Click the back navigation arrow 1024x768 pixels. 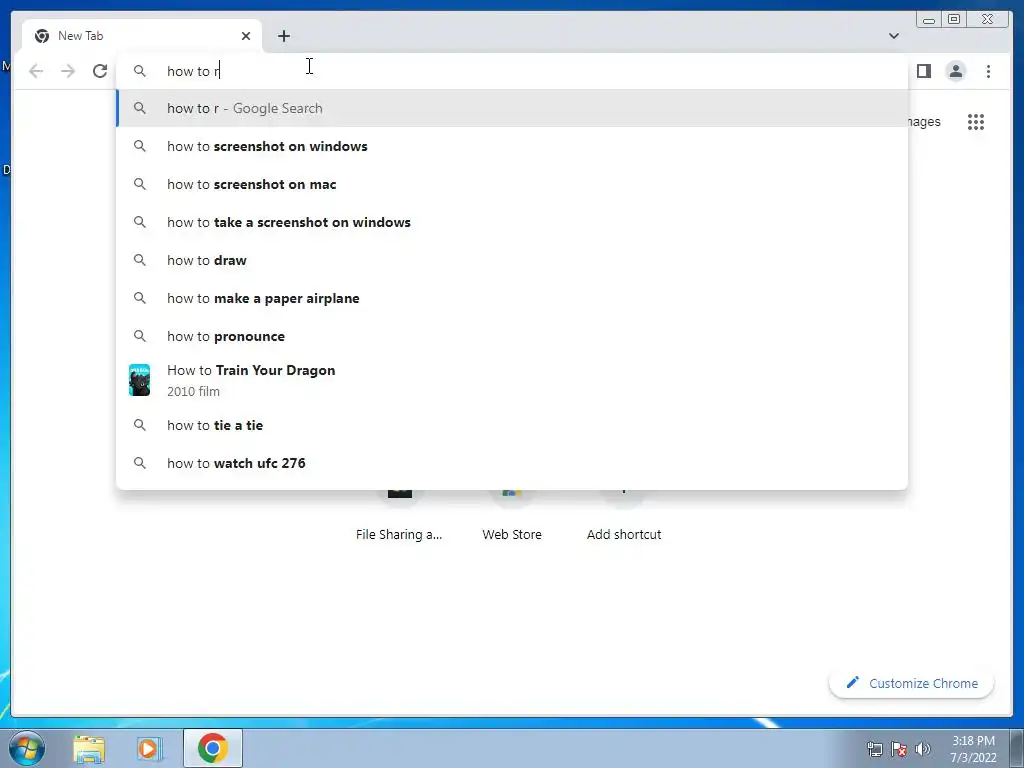point(36,71)
